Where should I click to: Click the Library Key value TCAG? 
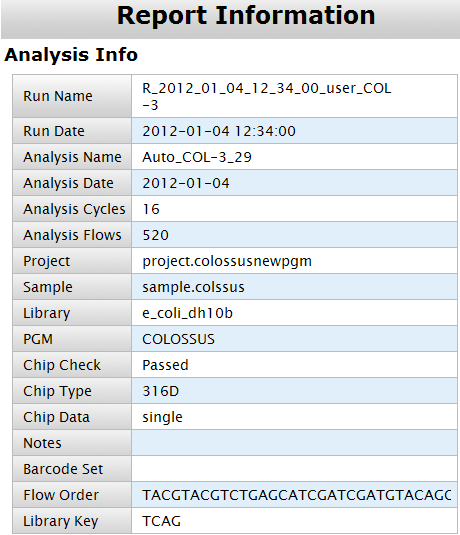tap(161, 521)
